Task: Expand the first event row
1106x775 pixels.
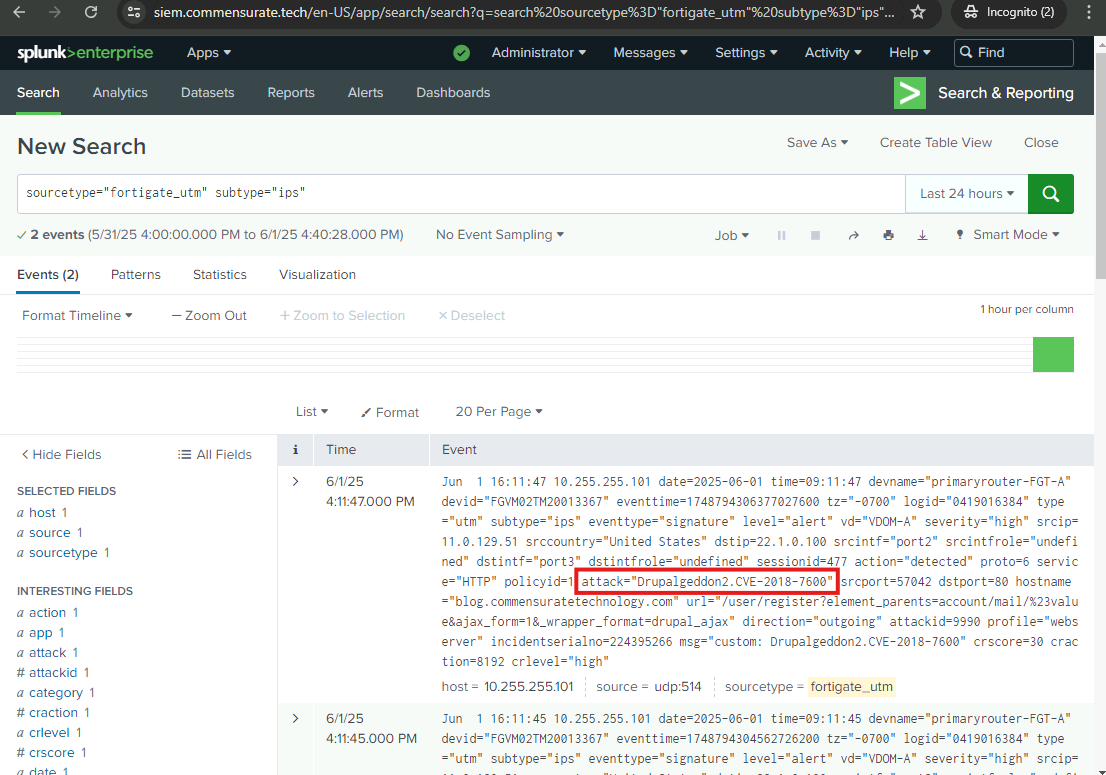Action: coord(295,482)
